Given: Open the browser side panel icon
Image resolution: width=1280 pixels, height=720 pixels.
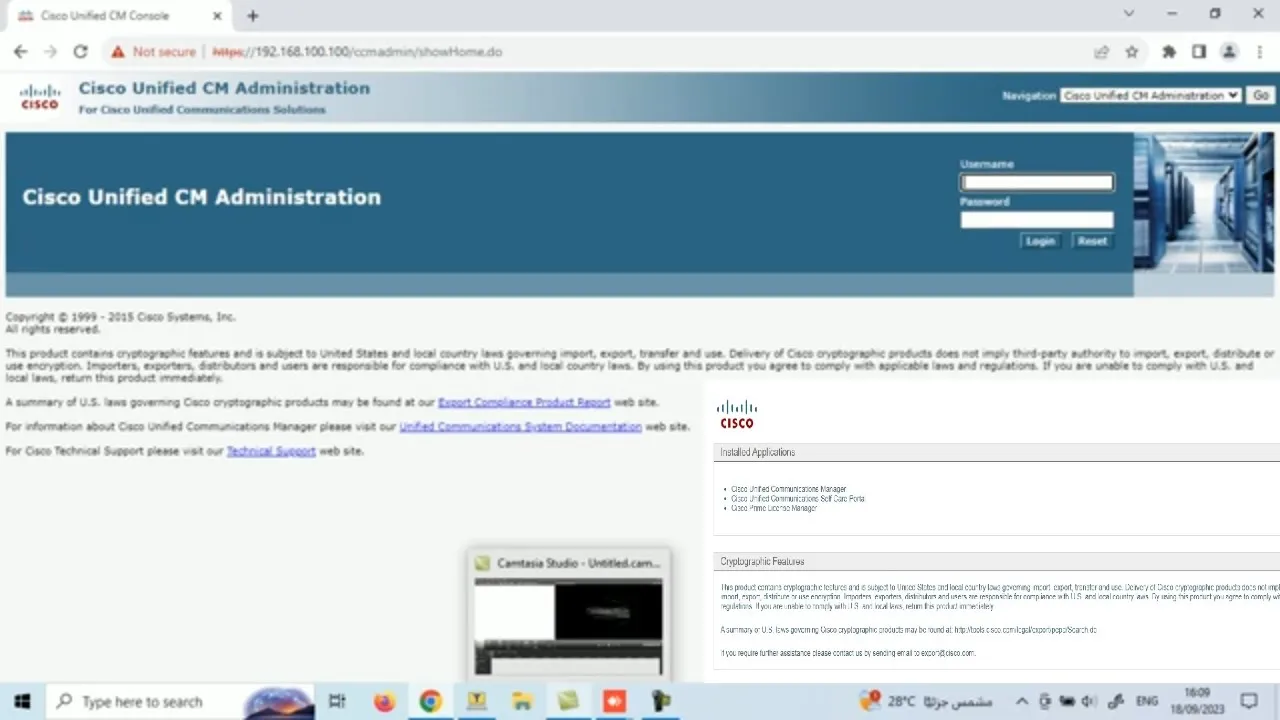Looking at the screenshot, I should click(1199, 52).
